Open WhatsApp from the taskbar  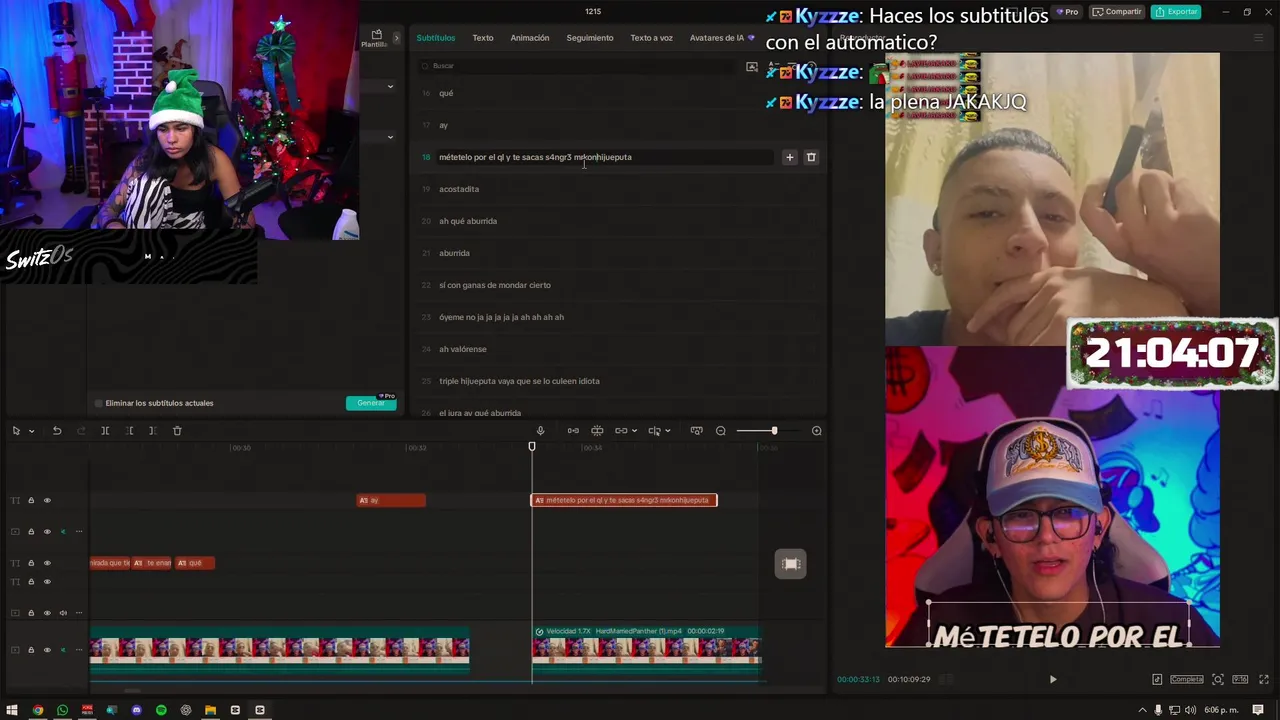62,710
